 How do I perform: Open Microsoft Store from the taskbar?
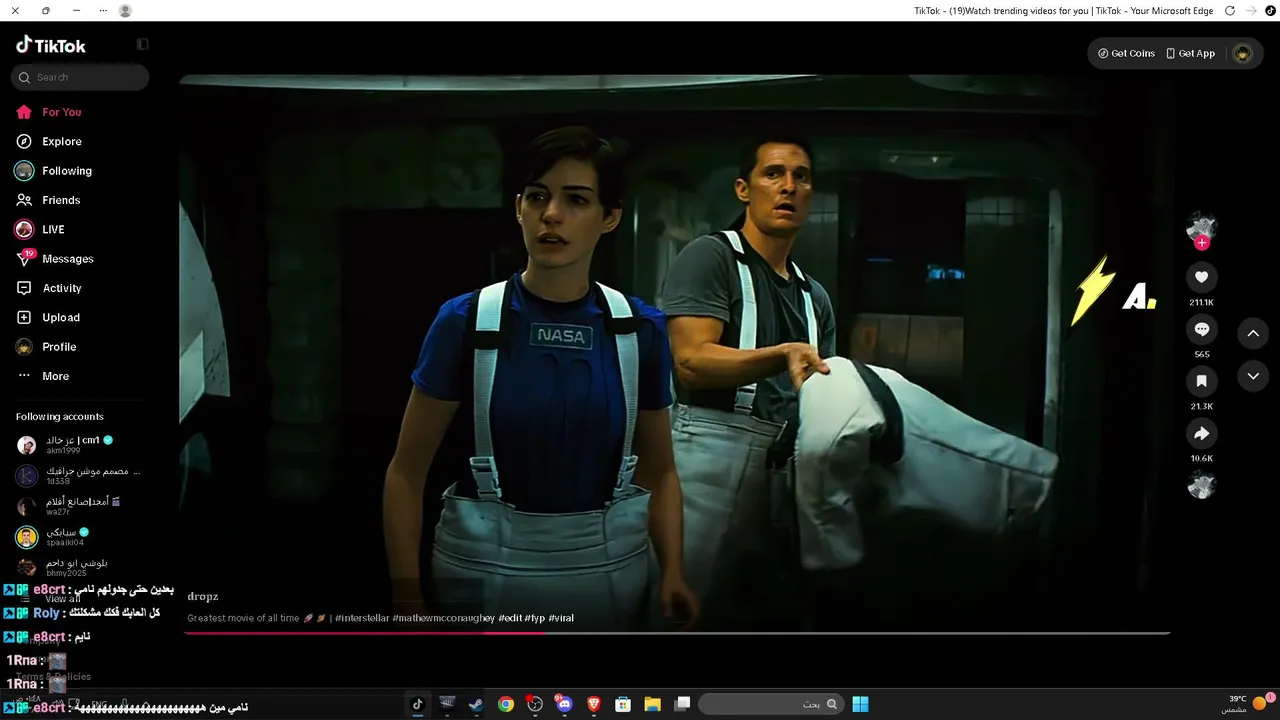(x=623, y=704)
